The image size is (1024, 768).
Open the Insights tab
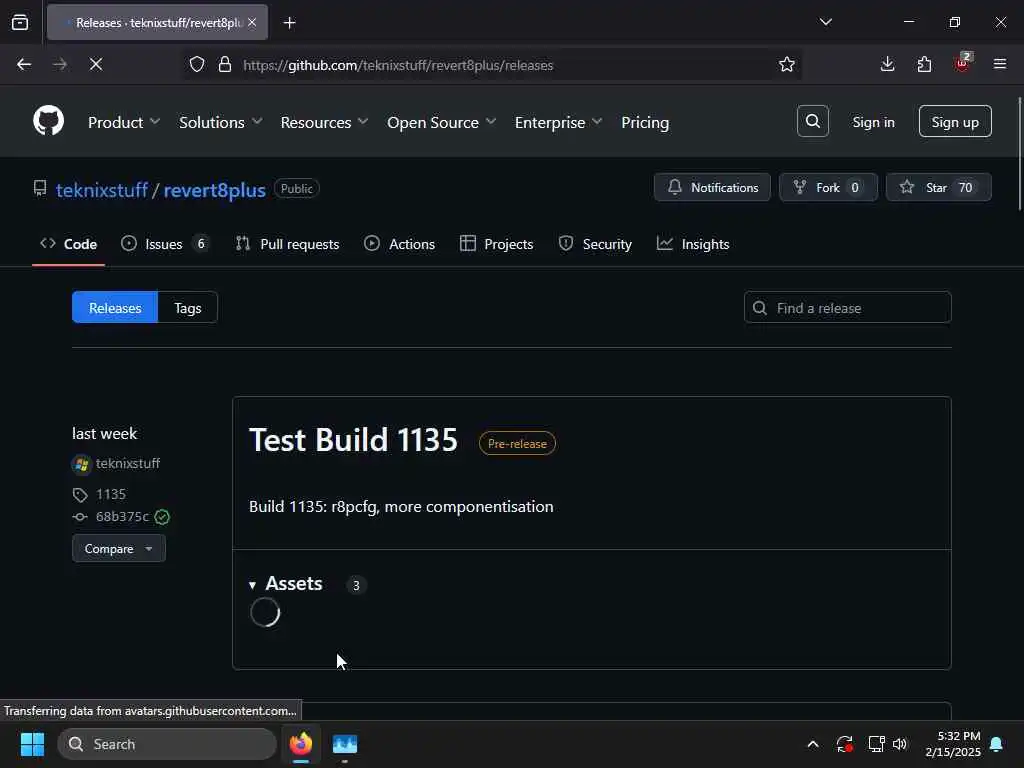693,244
